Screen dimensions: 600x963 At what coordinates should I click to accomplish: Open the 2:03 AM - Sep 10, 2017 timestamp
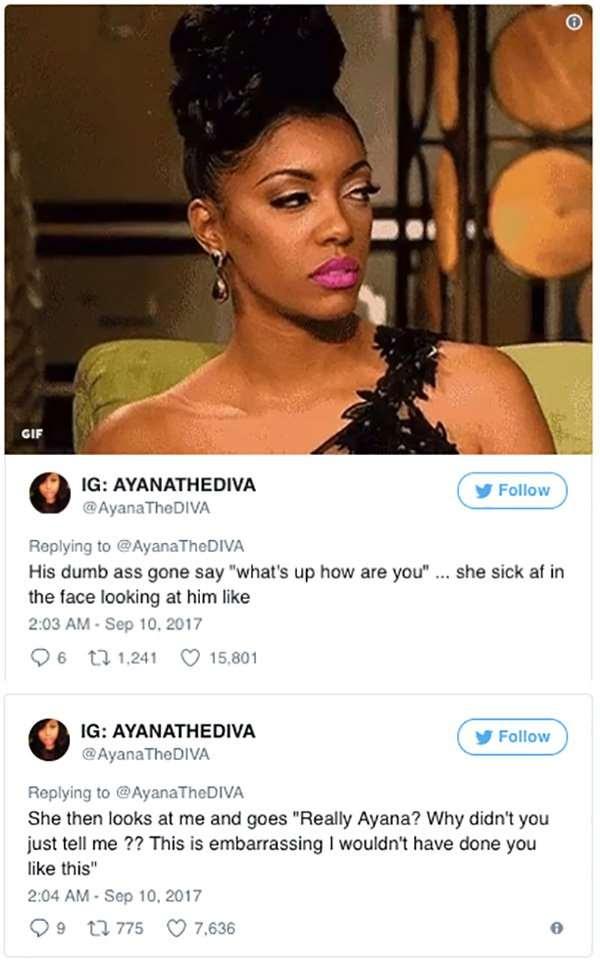click(x=115, y=624)
